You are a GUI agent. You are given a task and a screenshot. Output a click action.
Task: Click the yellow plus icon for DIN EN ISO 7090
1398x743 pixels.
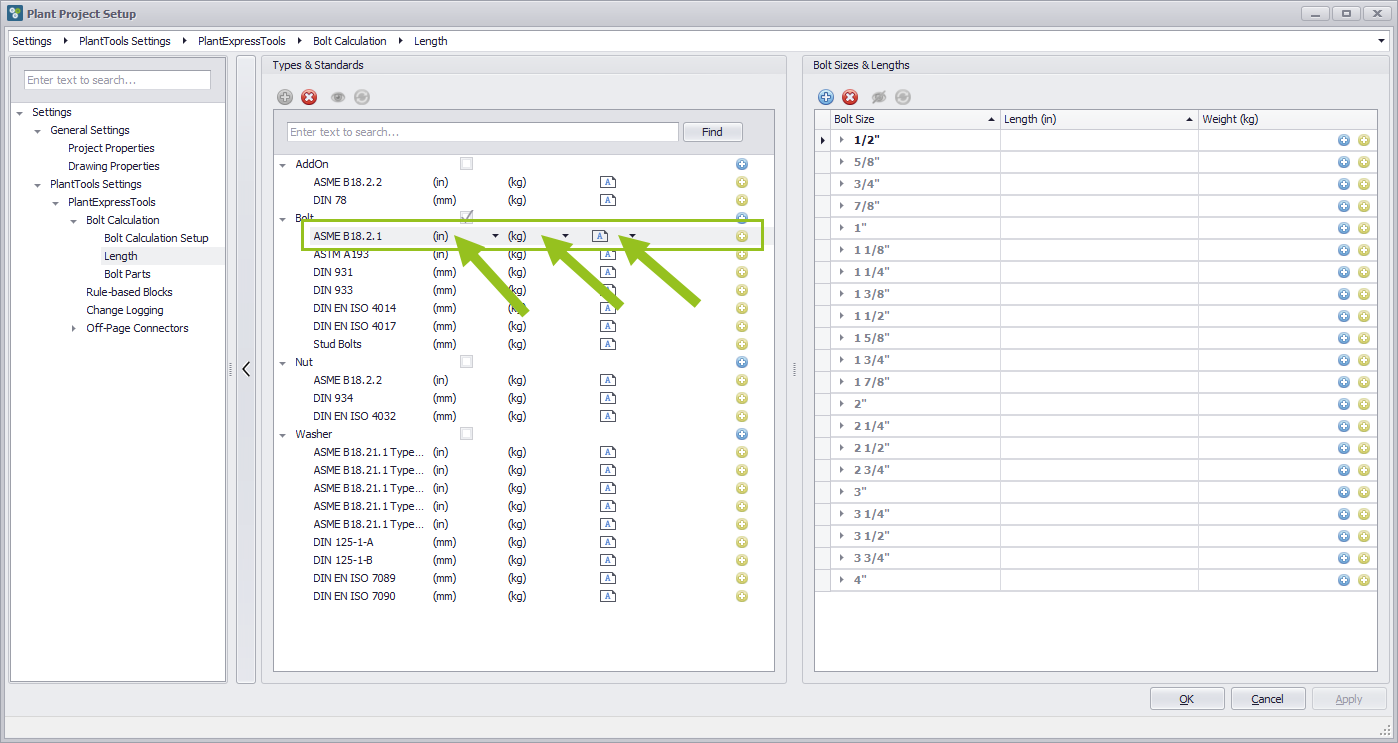742,596
